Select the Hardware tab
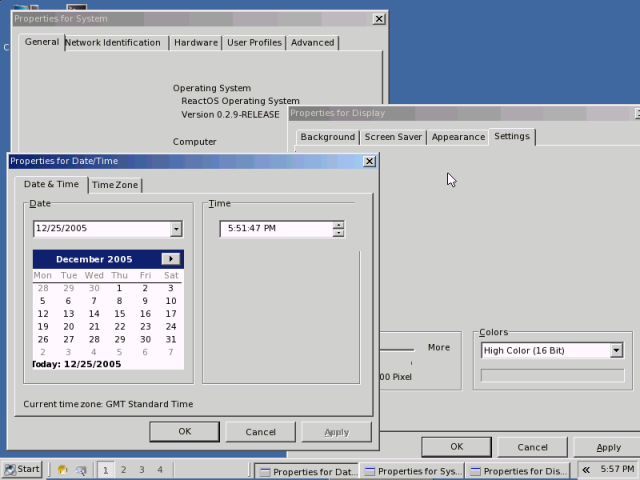Screen dimensions: 640x480 point(195,42)
